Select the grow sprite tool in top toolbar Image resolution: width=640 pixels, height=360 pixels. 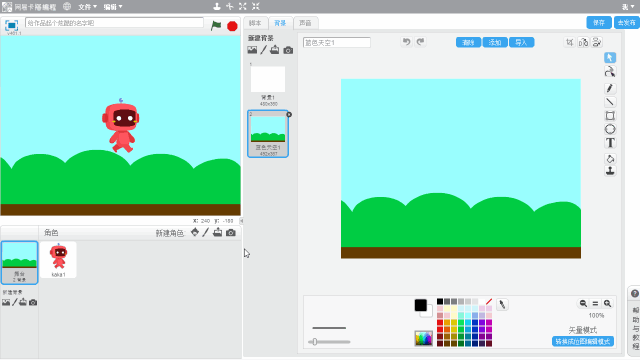(x=243, y=6)
